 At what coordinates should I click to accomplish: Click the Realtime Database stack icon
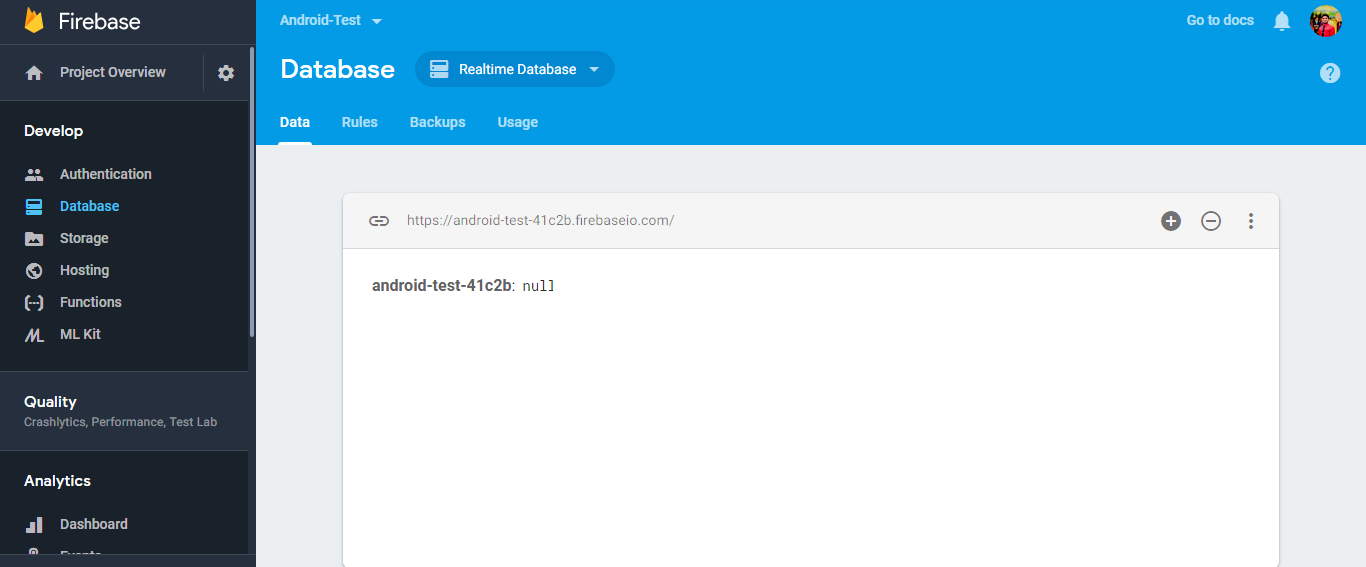(439, 69)
